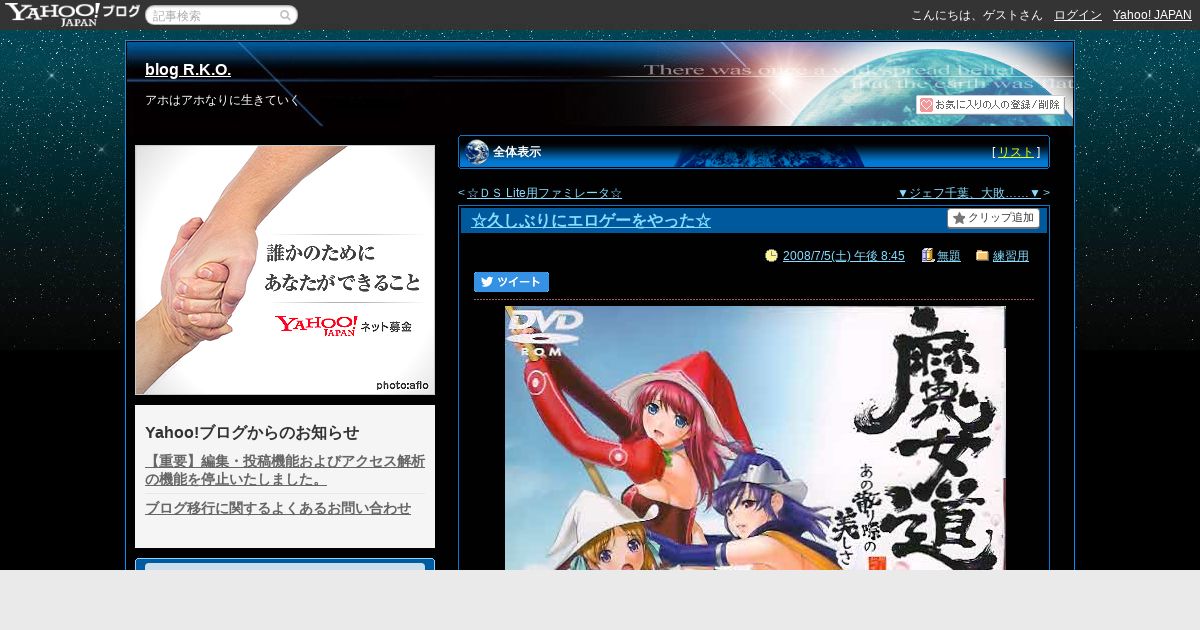Click the ツイート button
This screenshot has width=1200, height=630.
pyautogui.click(x=511, y=282)
